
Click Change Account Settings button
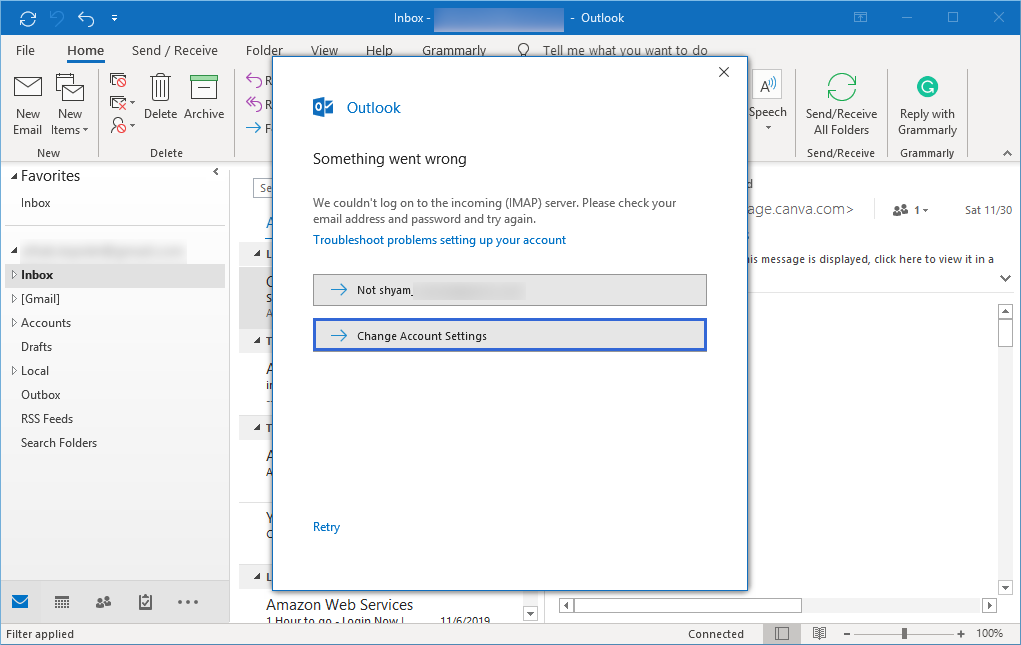coord(510,336)
